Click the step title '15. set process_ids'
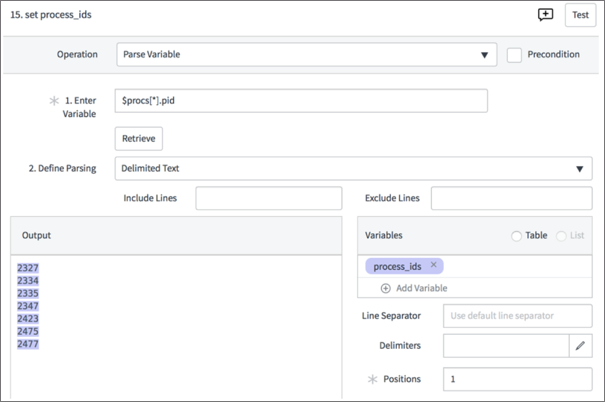605x402 pixels. click(x=51, y=15)
